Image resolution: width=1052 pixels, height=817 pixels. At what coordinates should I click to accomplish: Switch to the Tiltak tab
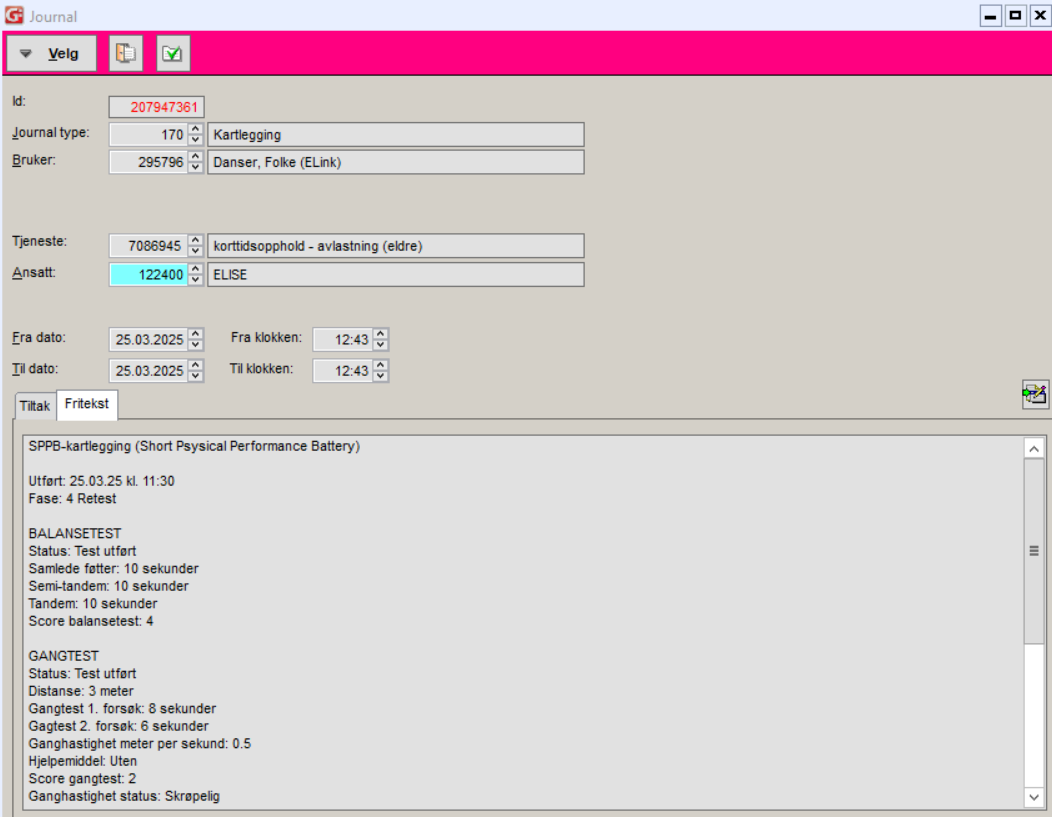click(x=35, y=405)
